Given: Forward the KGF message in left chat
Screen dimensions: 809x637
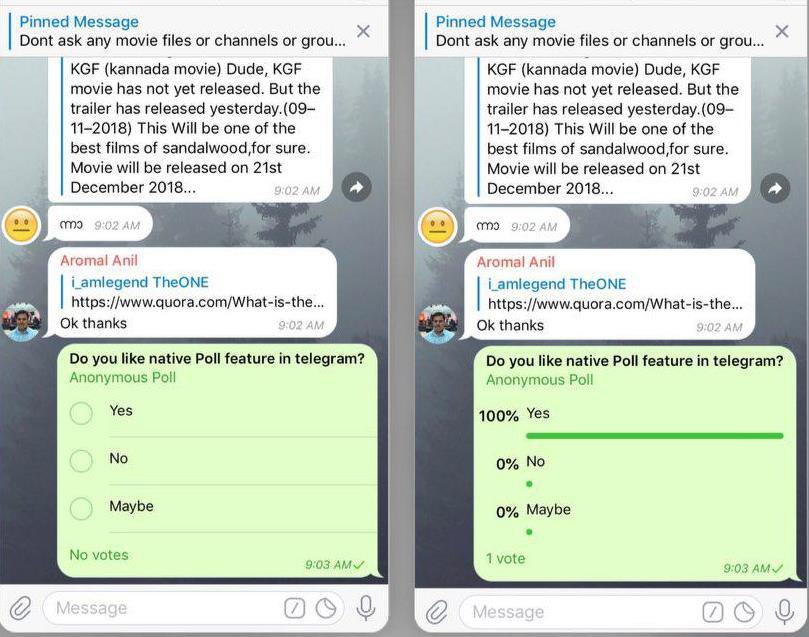Looking at the screenshot, I should coord(357,187).
